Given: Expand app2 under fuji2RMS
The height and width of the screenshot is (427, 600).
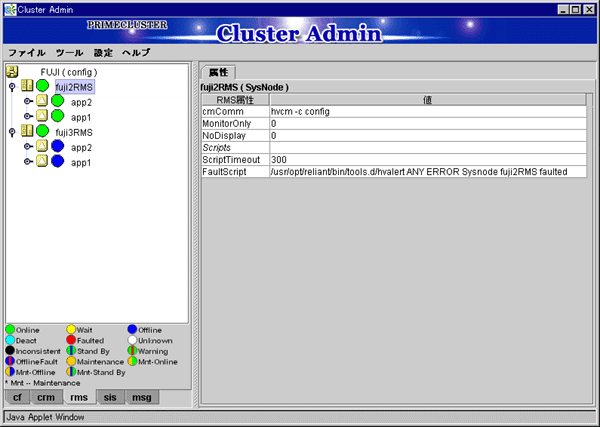Looking at the screenshot, I should pos(28,101).
